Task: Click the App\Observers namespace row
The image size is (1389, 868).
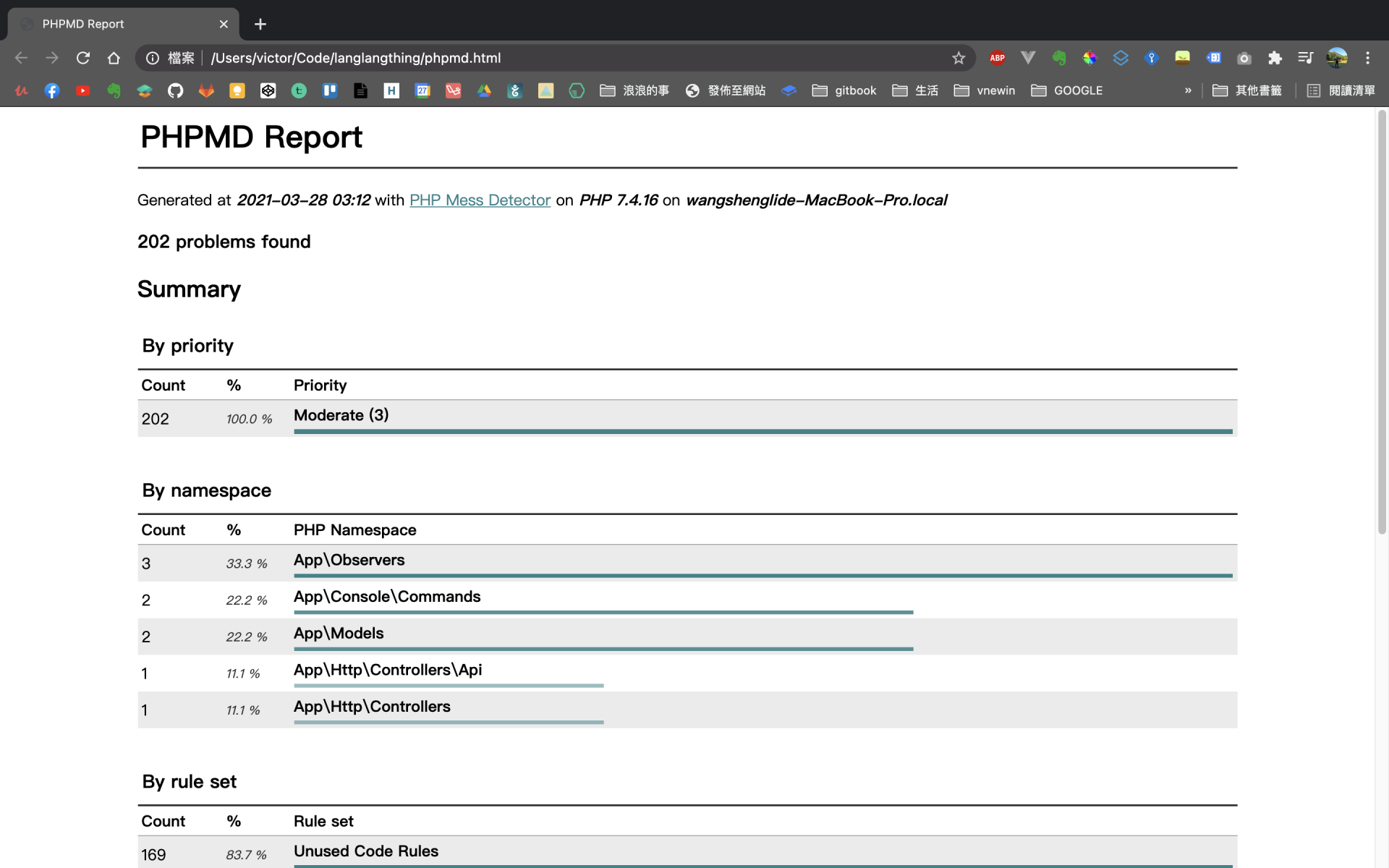Action: pyautogui.click(x=687, y=563)
